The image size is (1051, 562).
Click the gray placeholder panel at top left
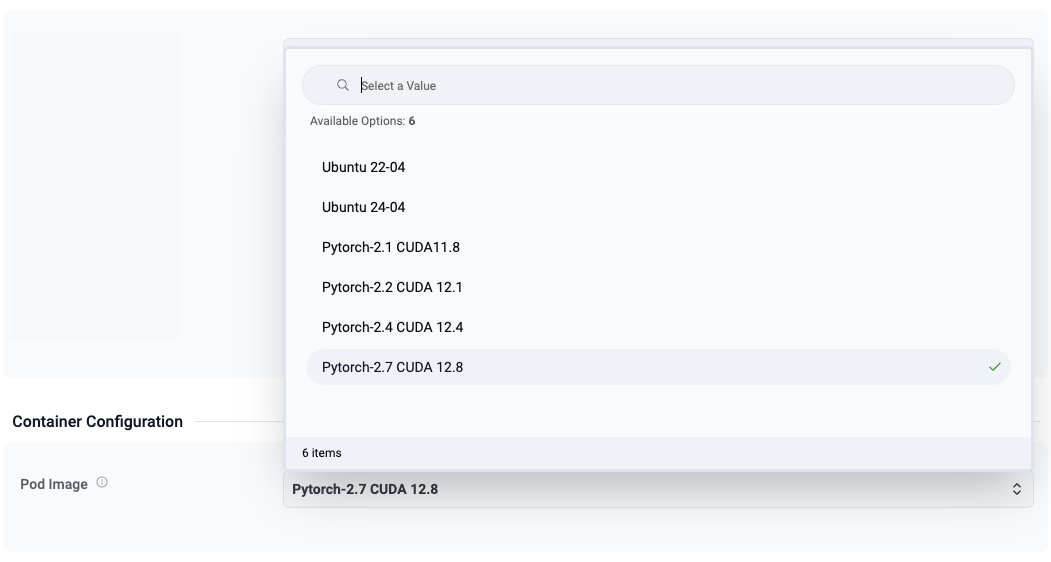coord(92,185)
